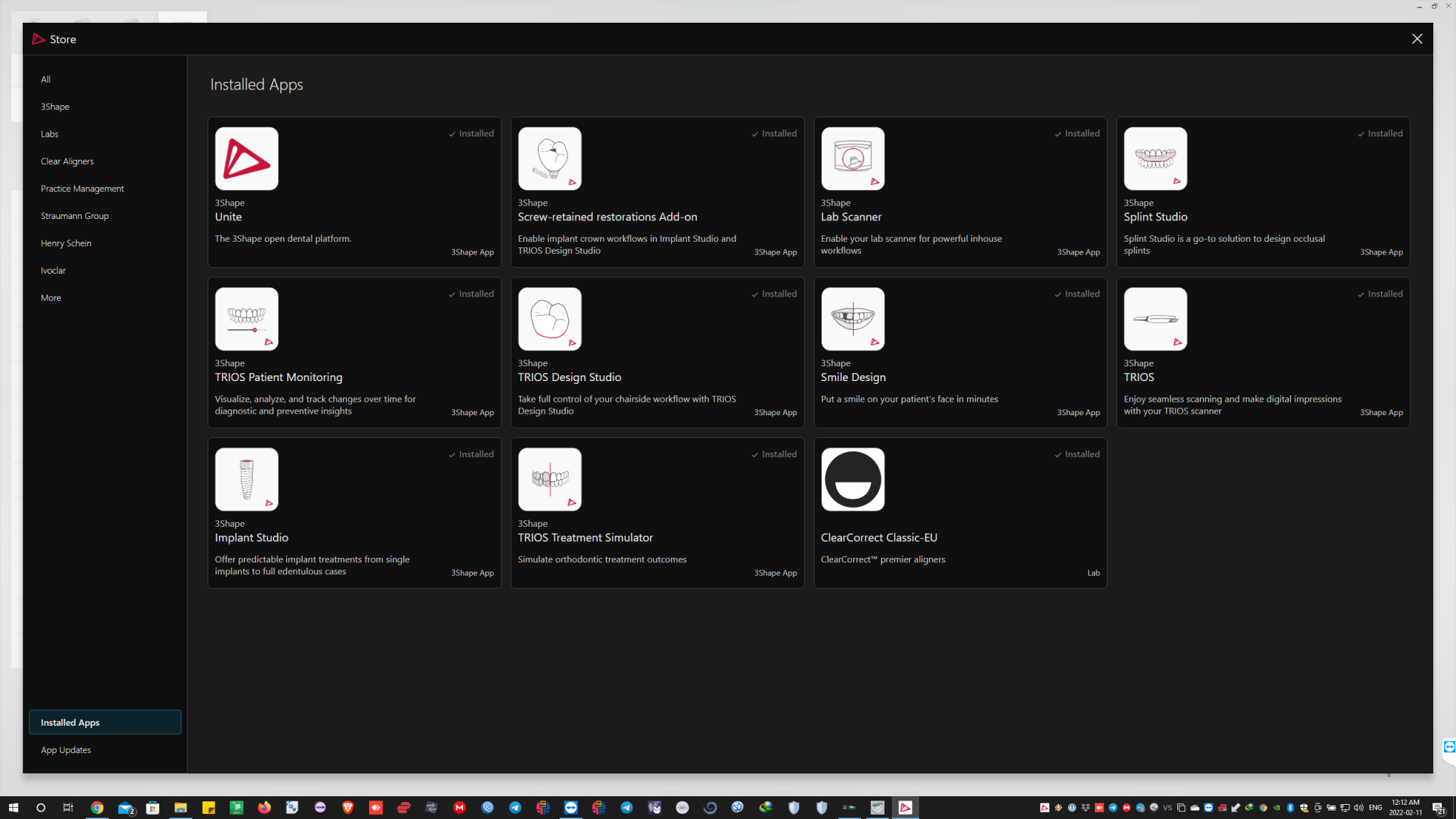
Task: Close the Store dialog
Action: (1416, 39)
